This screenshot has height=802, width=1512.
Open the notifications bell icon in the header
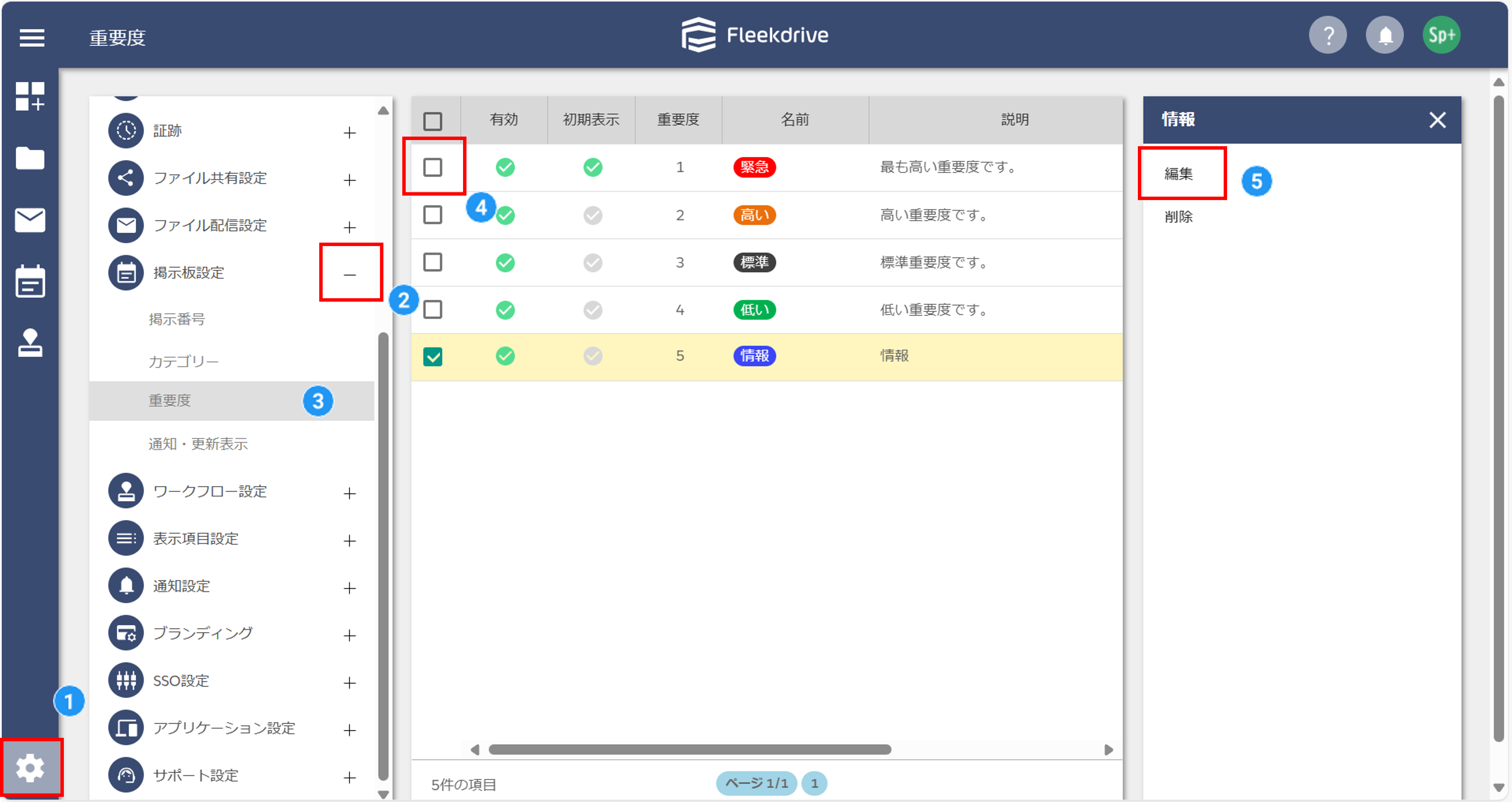tap(1384, 36)
